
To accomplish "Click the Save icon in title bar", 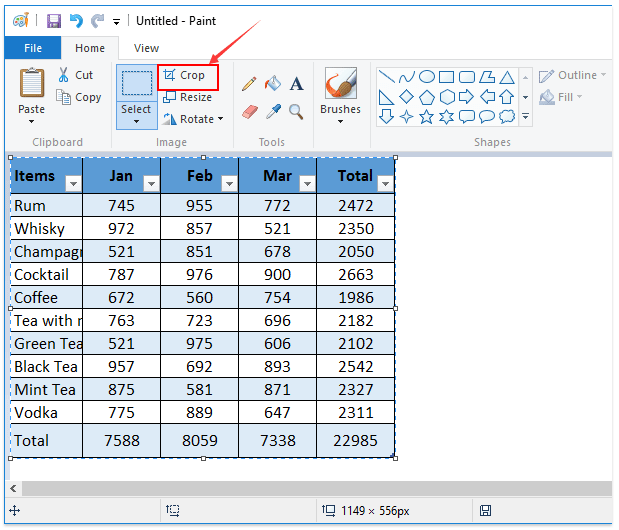I will tap(54, 20).
